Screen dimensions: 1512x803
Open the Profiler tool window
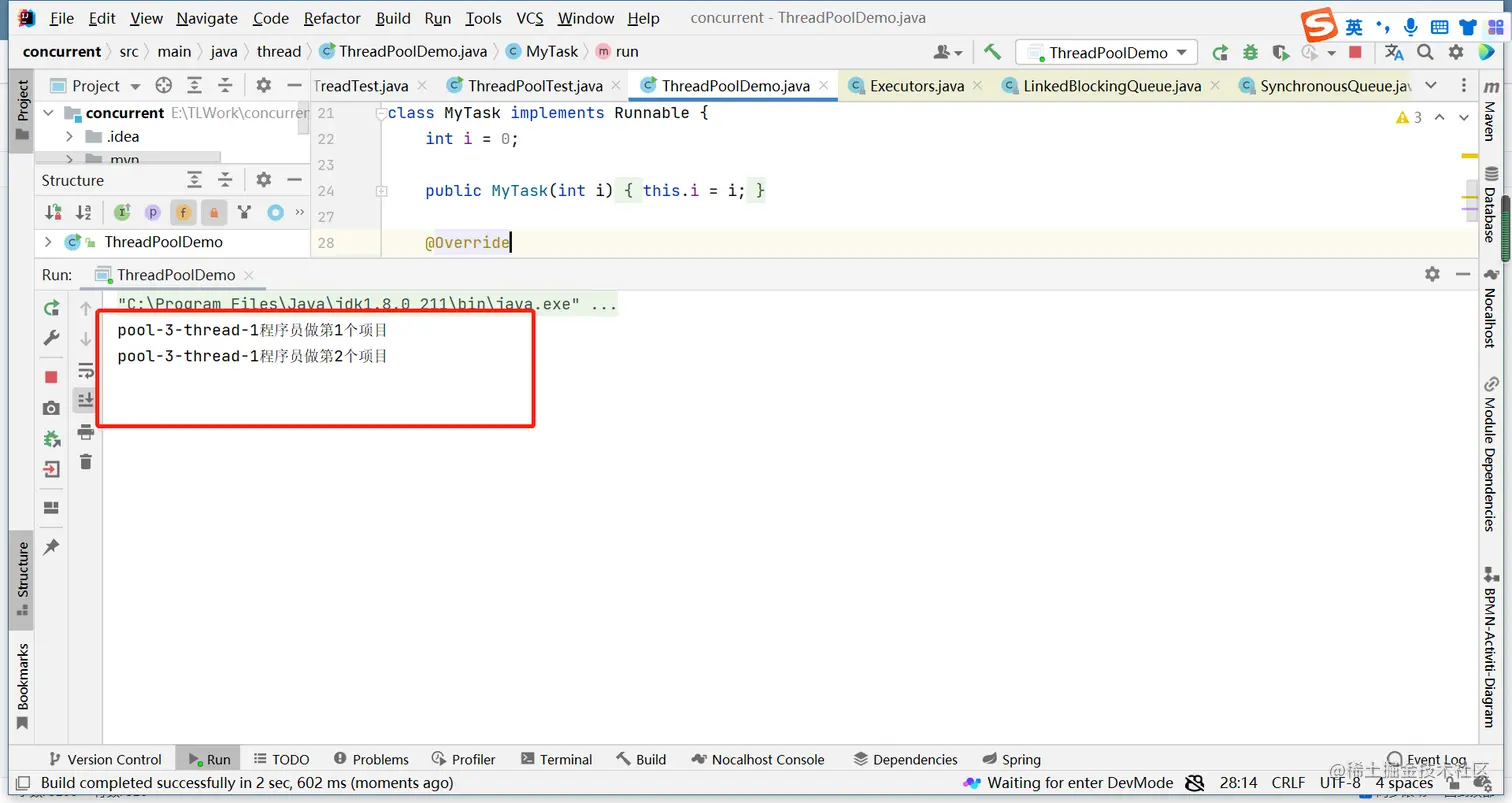(463, 759)
